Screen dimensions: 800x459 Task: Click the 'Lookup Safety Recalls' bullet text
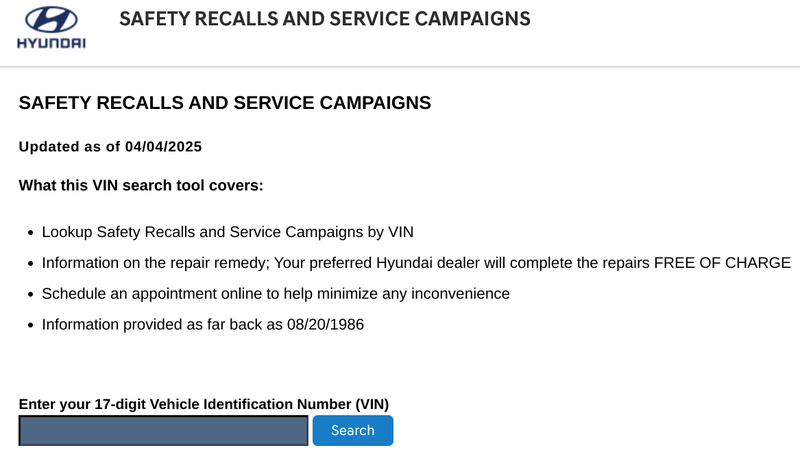227,232
